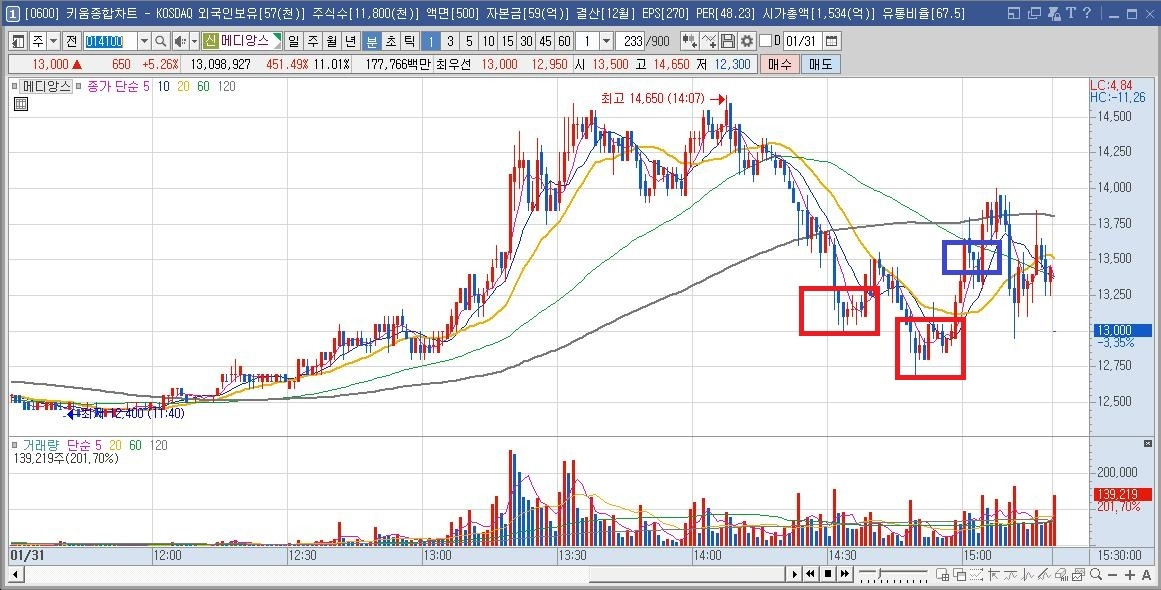Click the fast-forward button in bottom bar
Screen dimensions: 1161x590
coord(845,574)
